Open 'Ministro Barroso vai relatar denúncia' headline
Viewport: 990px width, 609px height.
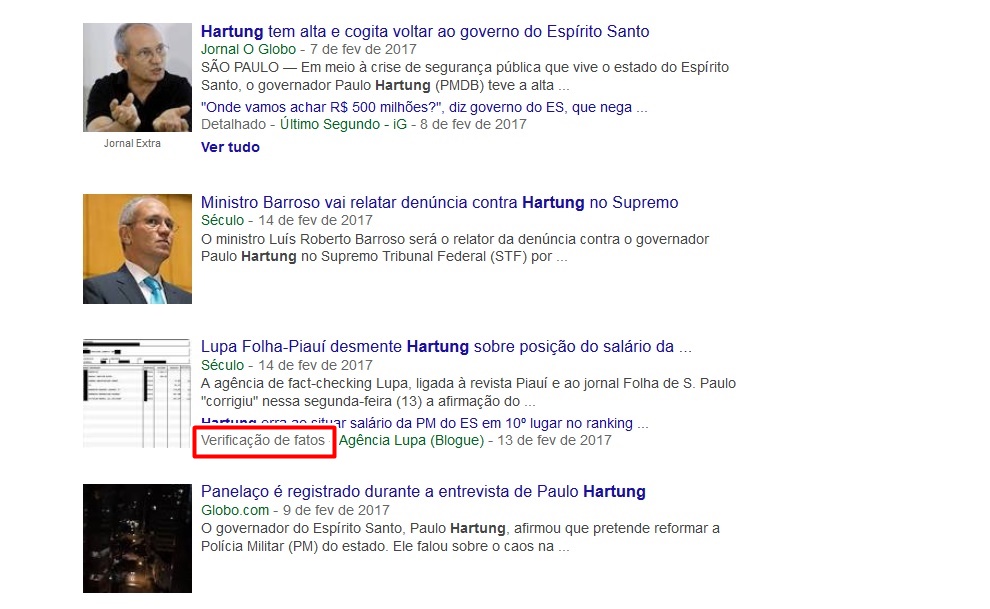[x=439, y=203]
